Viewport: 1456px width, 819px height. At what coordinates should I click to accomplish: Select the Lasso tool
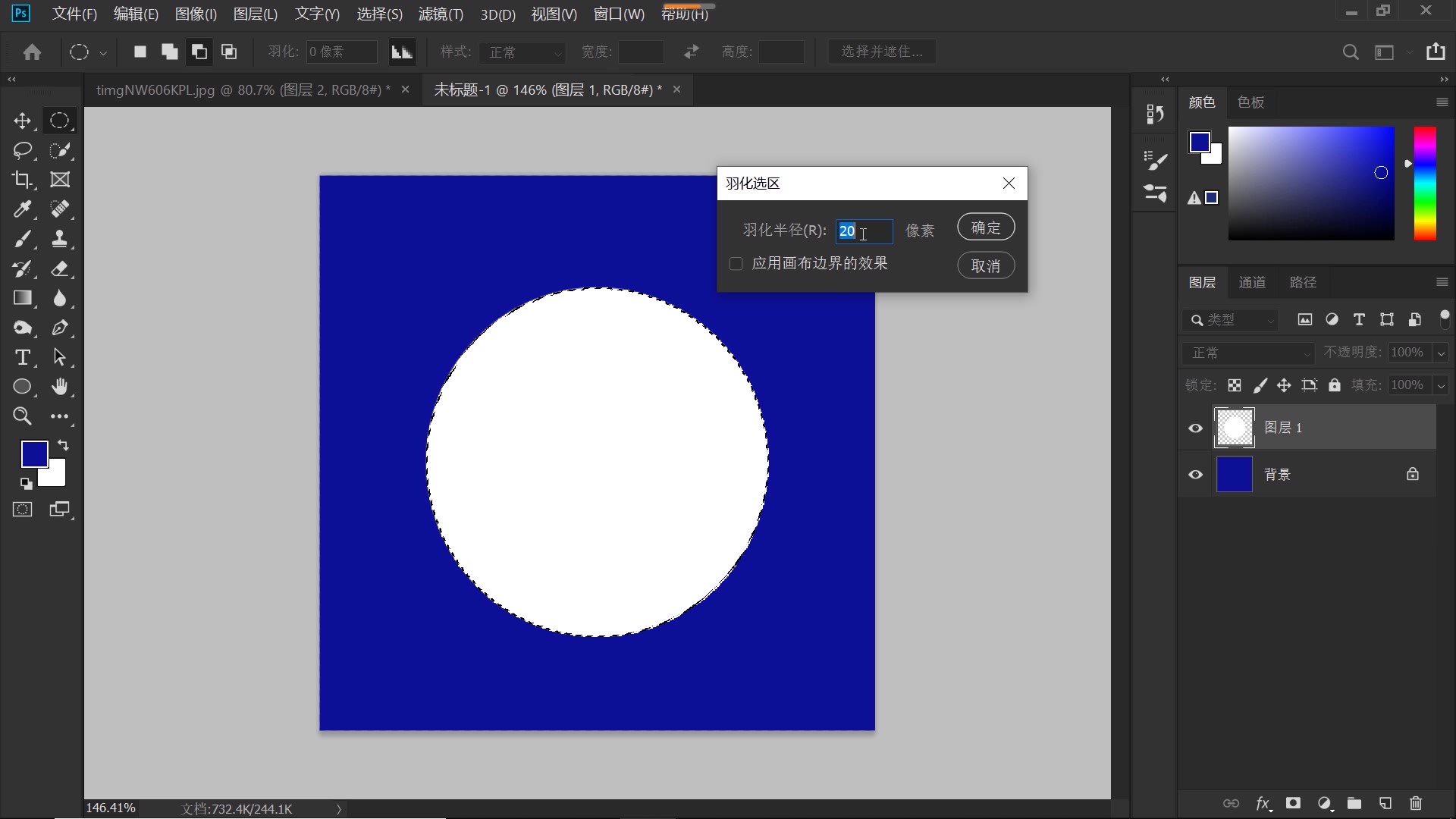(22, 150)
